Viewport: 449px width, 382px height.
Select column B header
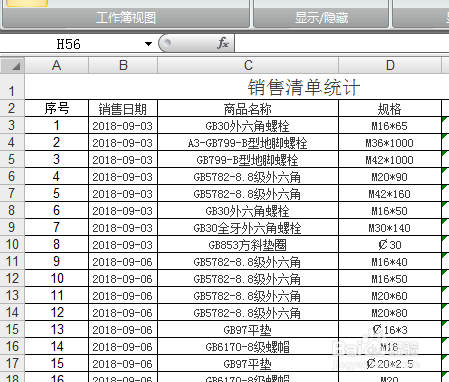coord(123,65)
